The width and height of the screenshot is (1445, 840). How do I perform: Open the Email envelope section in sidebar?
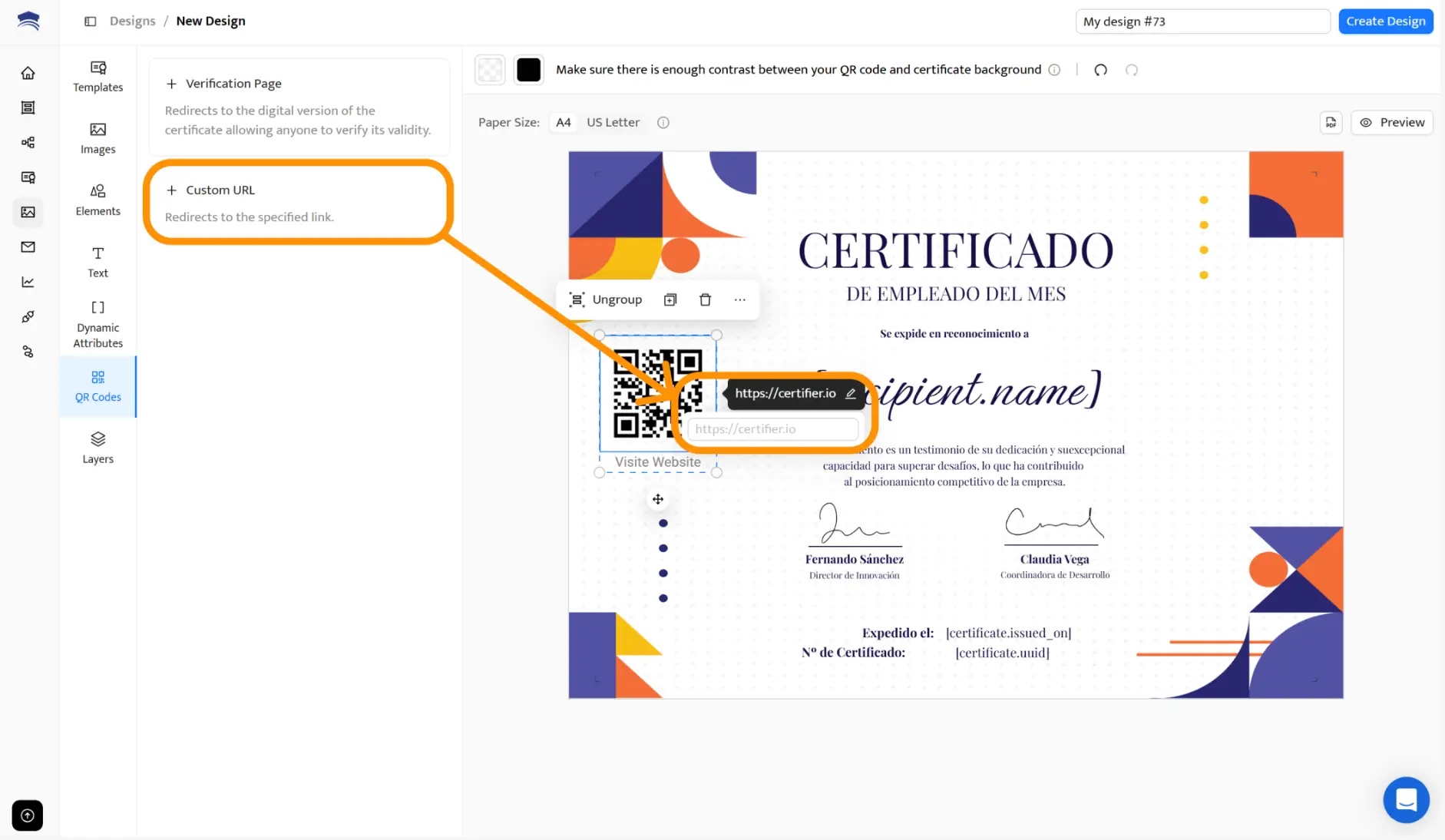pyautogui.click(x=28, y=246)
